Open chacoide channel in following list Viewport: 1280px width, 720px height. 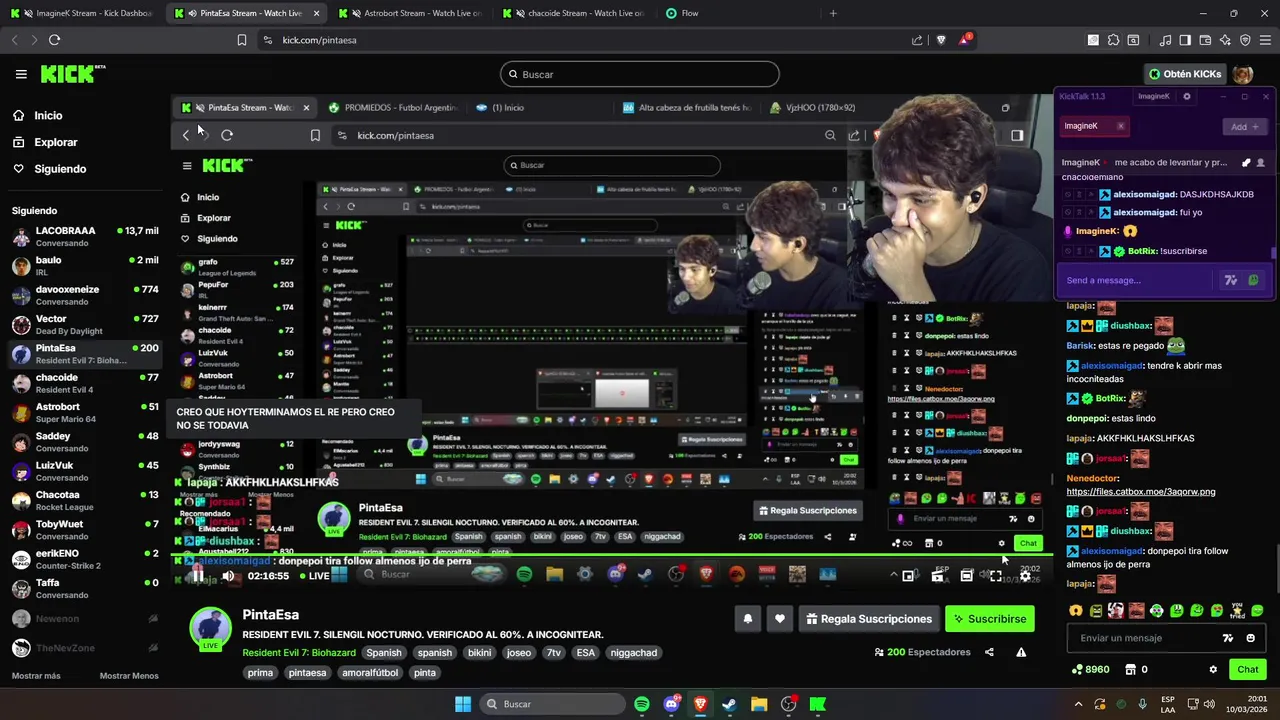tap(85, 383)
